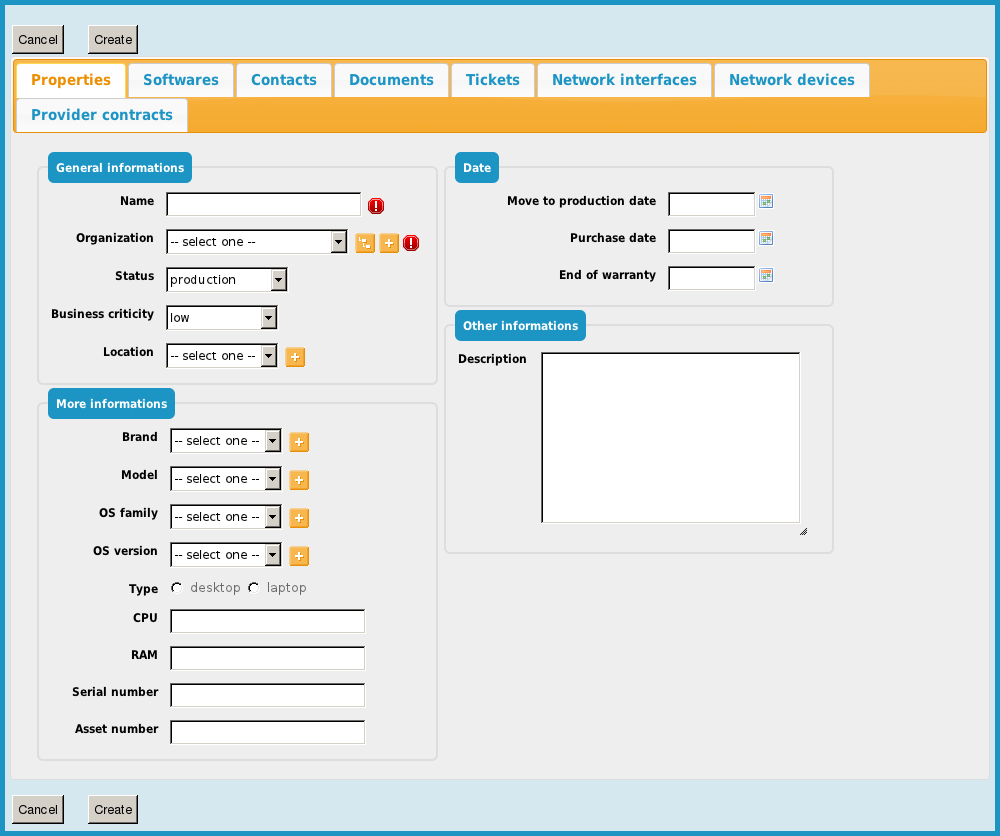This screenshot has width=1000, height=836.
Task: Click the plus icon beside Organization
Action: click(x=389, y=243)
